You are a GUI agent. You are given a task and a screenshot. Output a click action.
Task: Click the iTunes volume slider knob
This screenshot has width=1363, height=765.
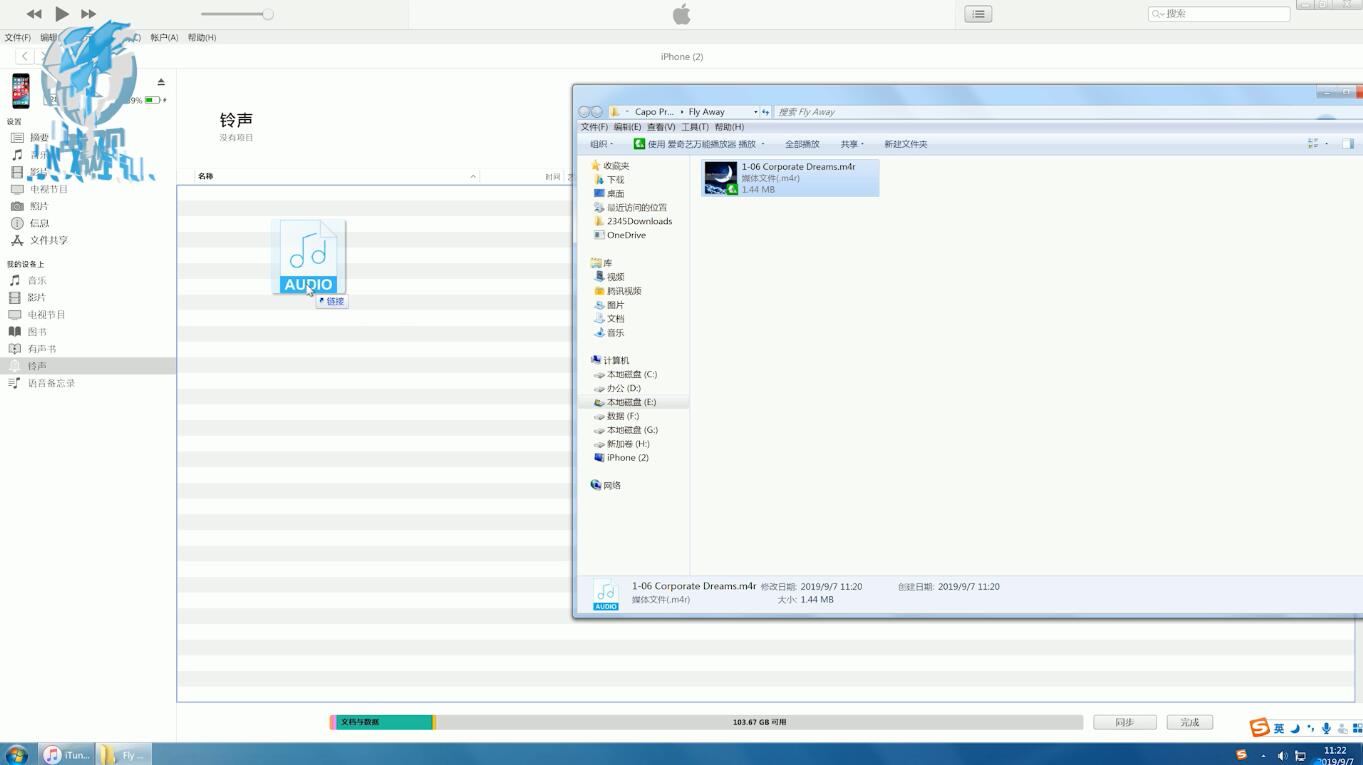coord(268,14)
